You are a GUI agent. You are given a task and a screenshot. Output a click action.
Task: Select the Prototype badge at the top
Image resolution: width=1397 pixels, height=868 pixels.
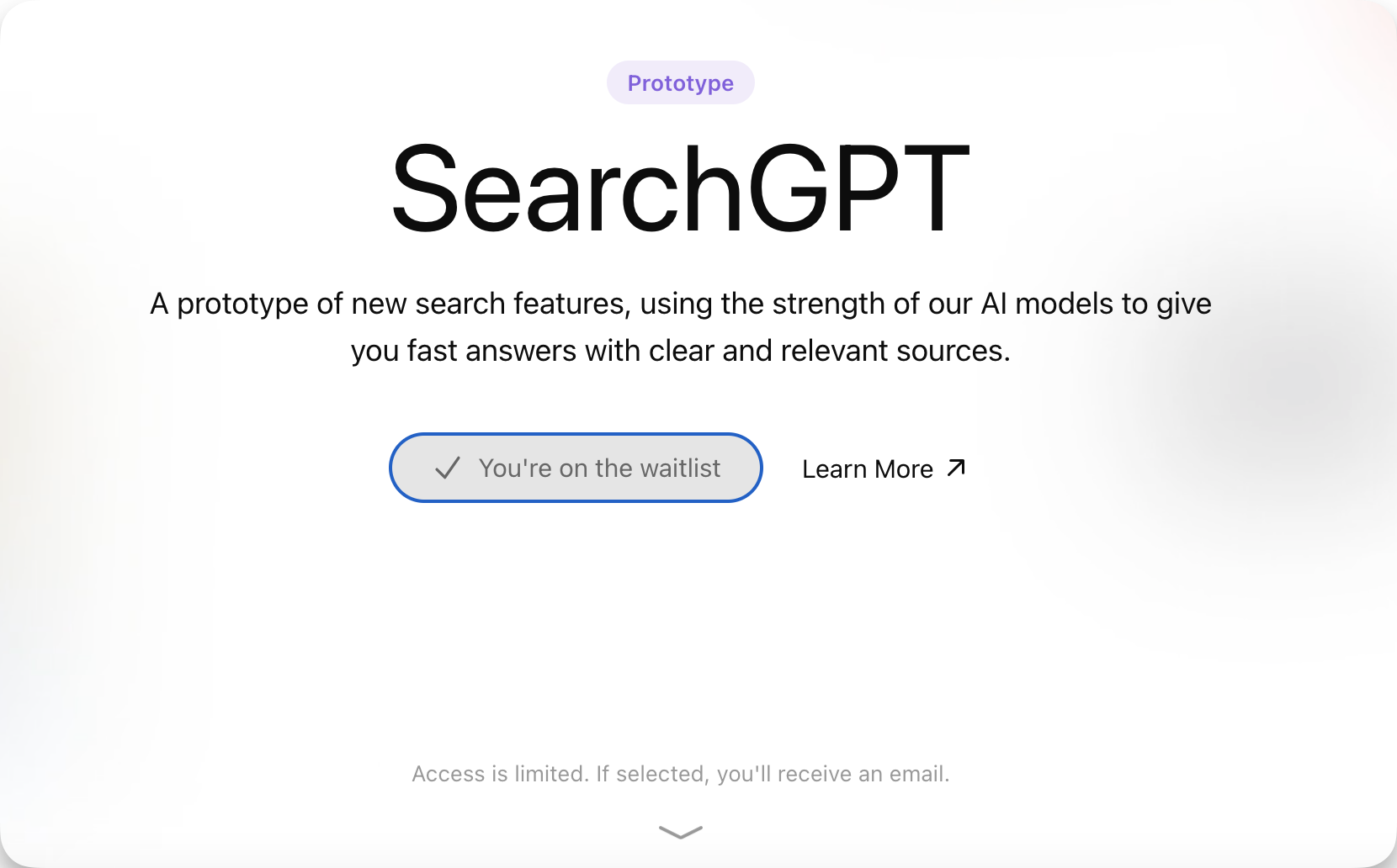tap(680, 82)
